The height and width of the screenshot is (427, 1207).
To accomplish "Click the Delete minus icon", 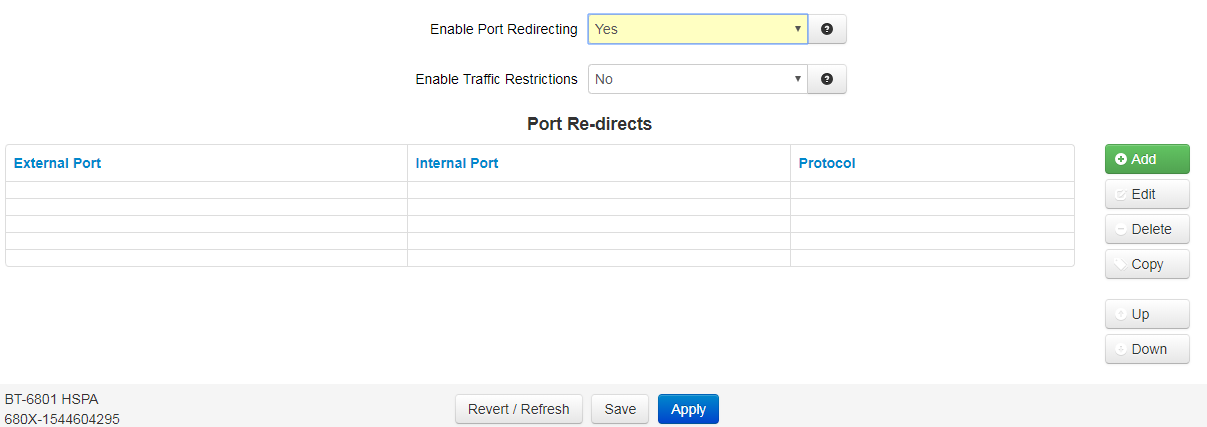I will point(1121,229).
